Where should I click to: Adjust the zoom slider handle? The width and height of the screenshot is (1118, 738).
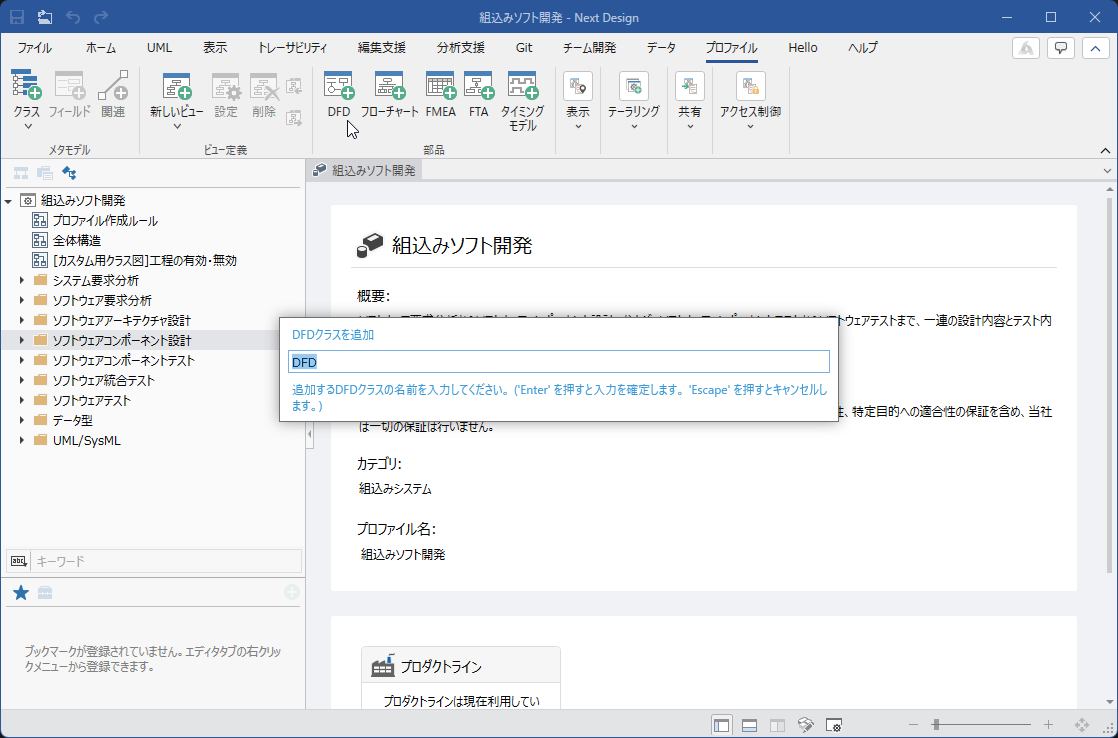click(x=936, y=725)
